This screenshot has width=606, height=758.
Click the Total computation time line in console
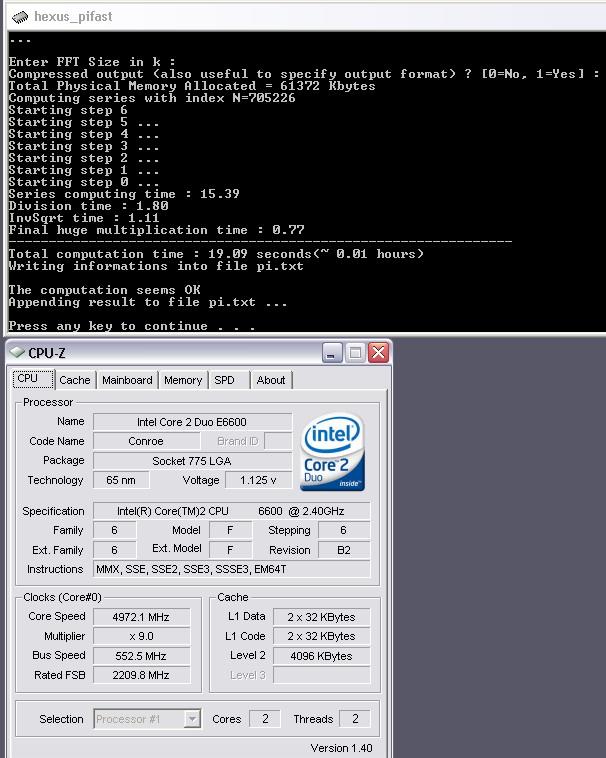tap(216, 254)
